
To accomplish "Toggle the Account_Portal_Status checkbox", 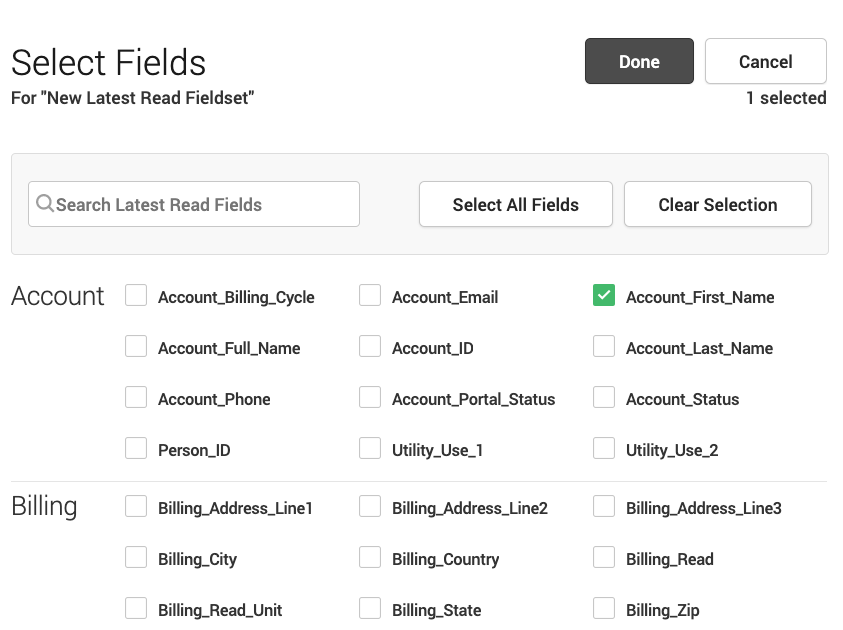I will coord(370,398).
